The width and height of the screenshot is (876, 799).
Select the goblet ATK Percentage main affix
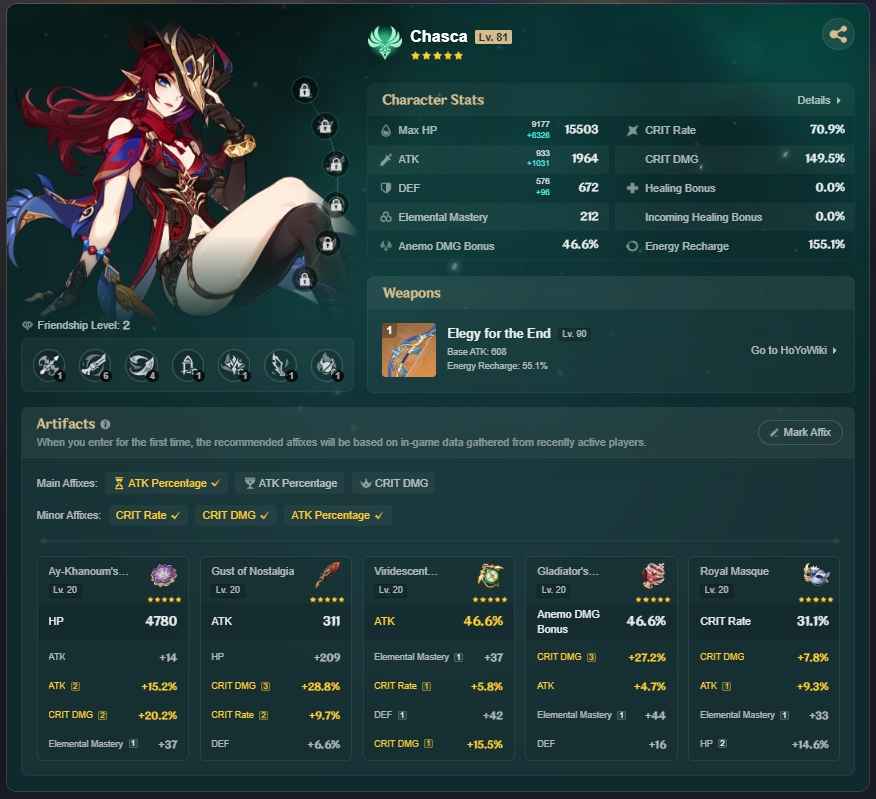(x=290, y=483)
